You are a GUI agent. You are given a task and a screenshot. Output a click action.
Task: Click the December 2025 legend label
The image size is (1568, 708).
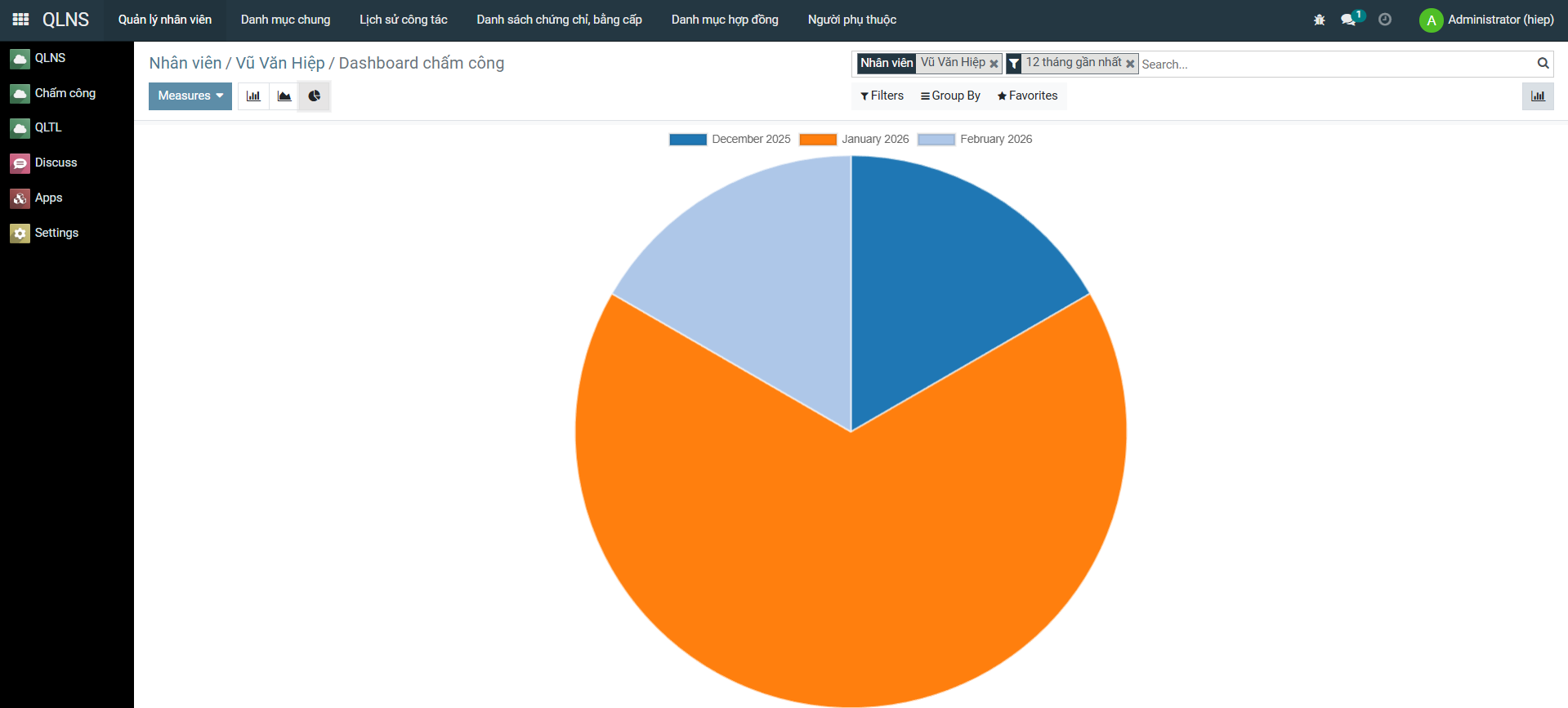coord(751,140)
